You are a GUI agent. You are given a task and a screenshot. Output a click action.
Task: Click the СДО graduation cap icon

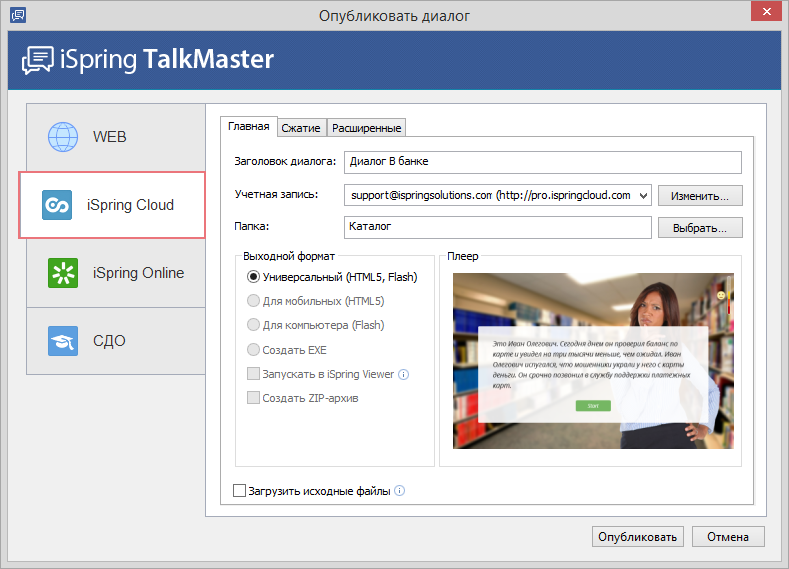point(63,341)
